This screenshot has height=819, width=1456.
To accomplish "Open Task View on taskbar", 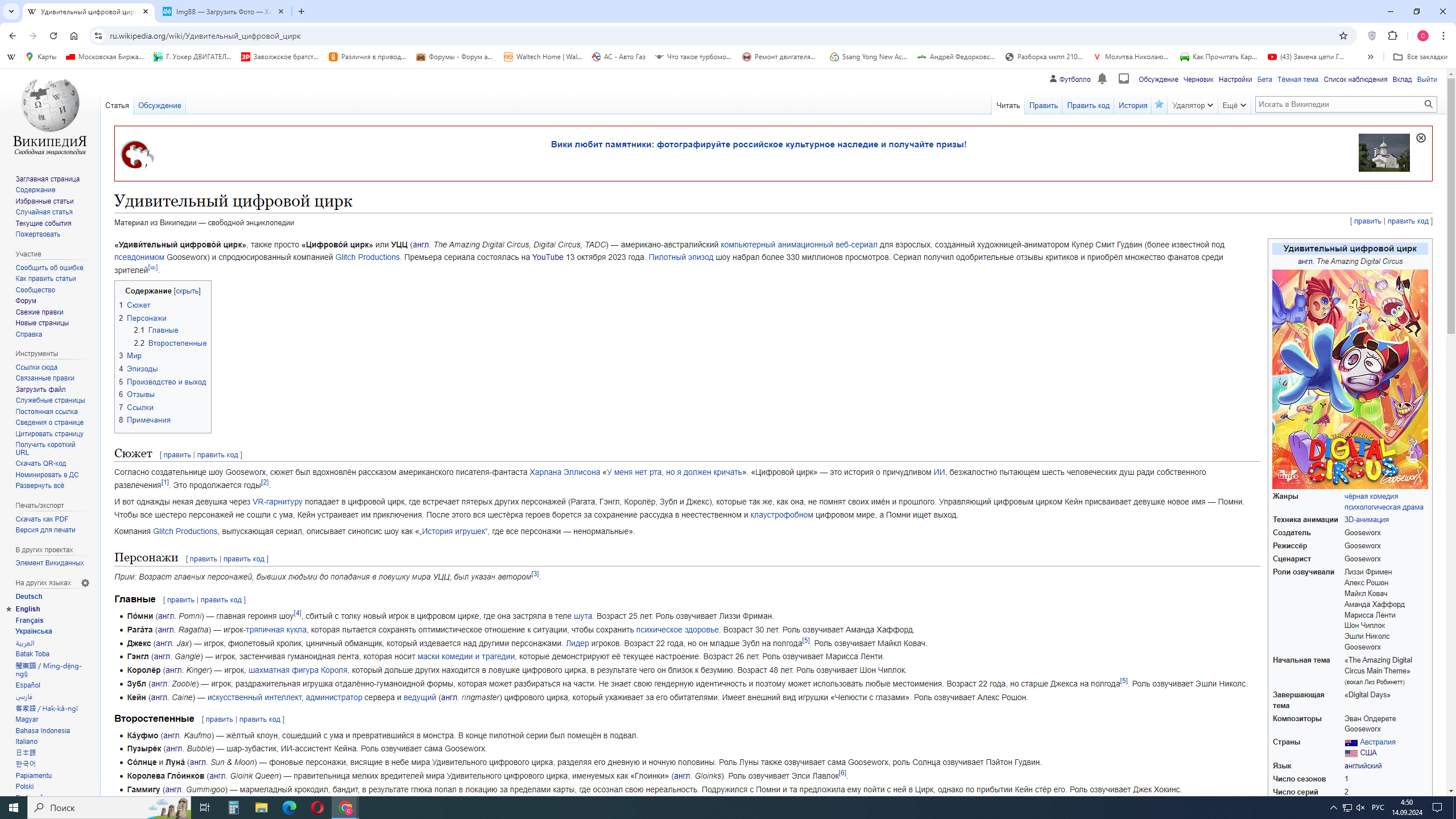I will tap(205, 808).
